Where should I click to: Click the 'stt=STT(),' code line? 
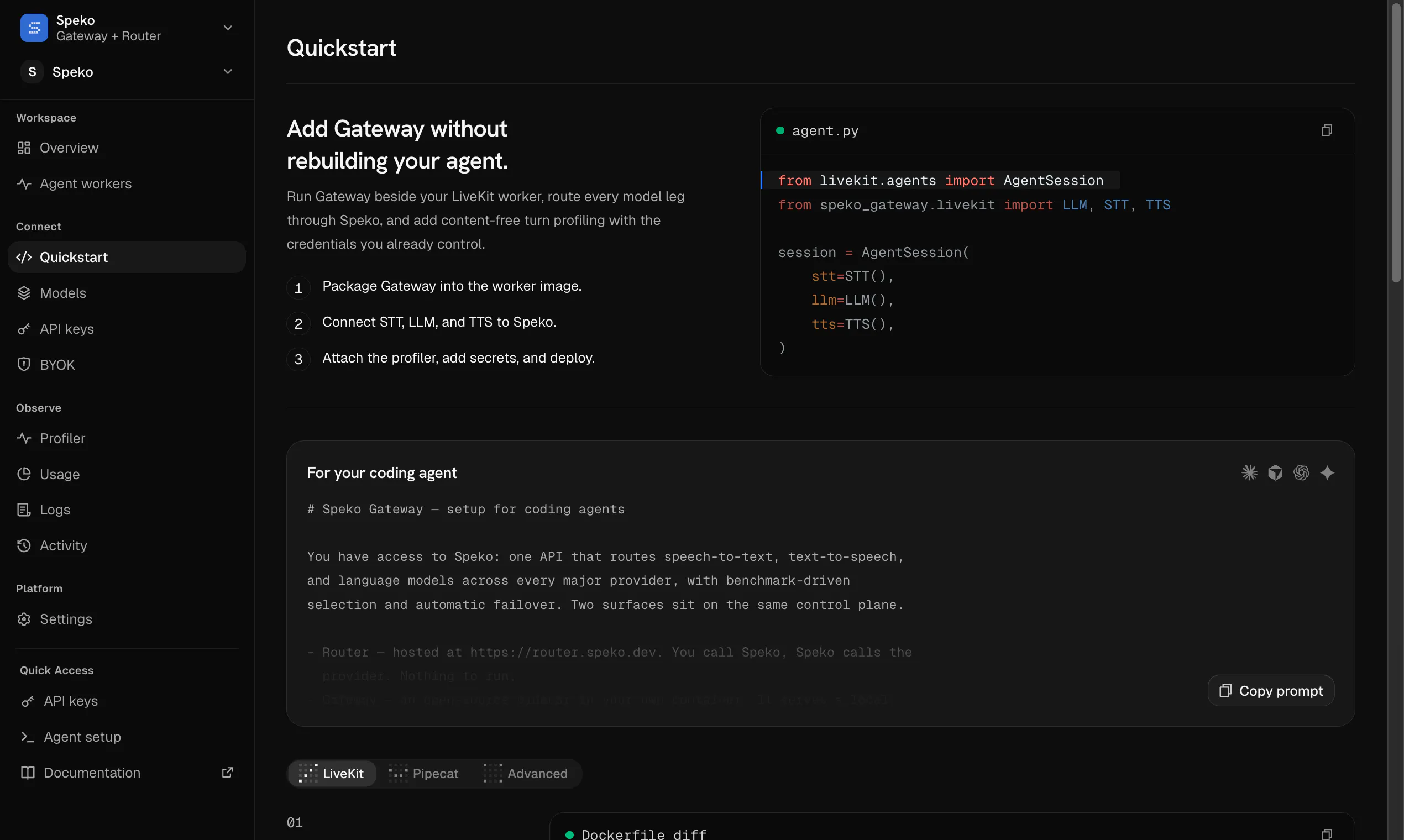coord(852,276)
